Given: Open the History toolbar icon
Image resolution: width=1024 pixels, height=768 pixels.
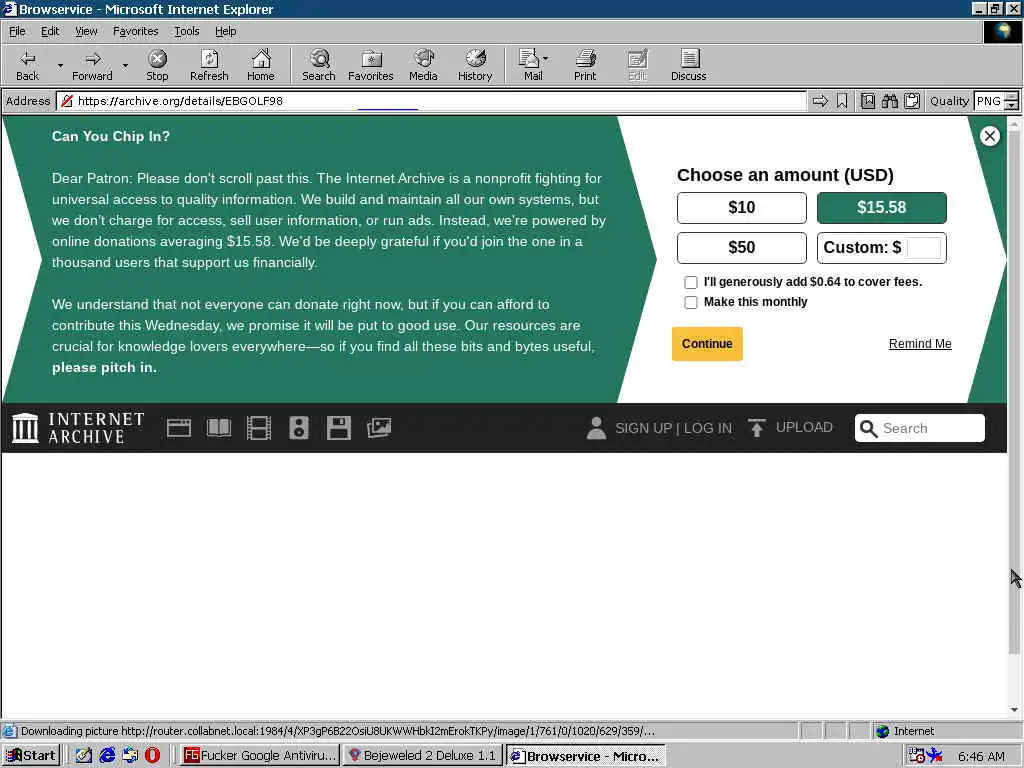Looking at the screenshot, I should pyautogui.click(x=475, y=65).
